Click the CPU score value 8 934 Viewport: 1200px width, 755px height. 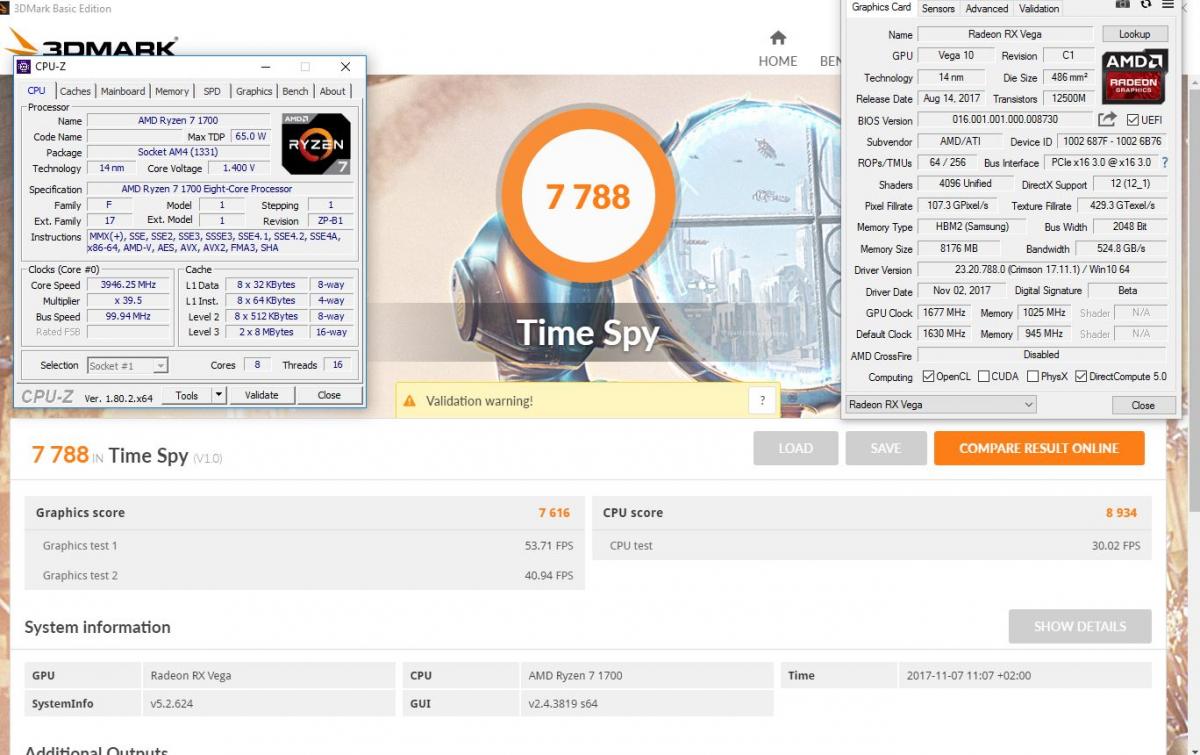tap(1121, 512)
